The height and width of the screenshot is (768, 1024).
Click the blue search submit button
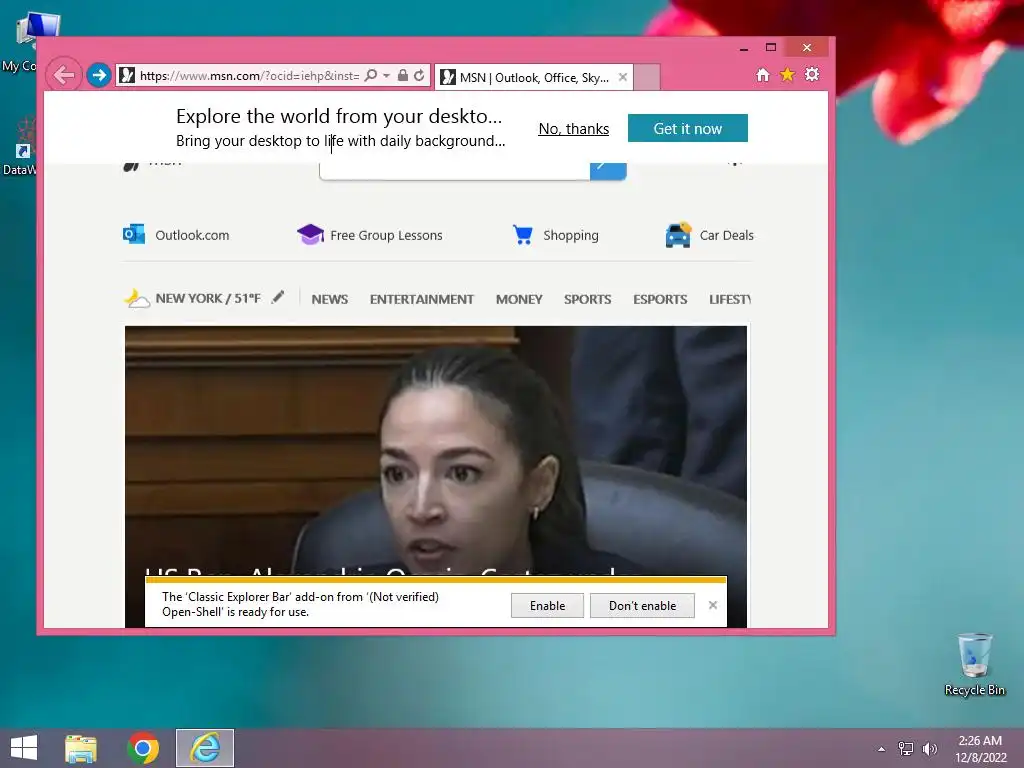click(608, 170)
